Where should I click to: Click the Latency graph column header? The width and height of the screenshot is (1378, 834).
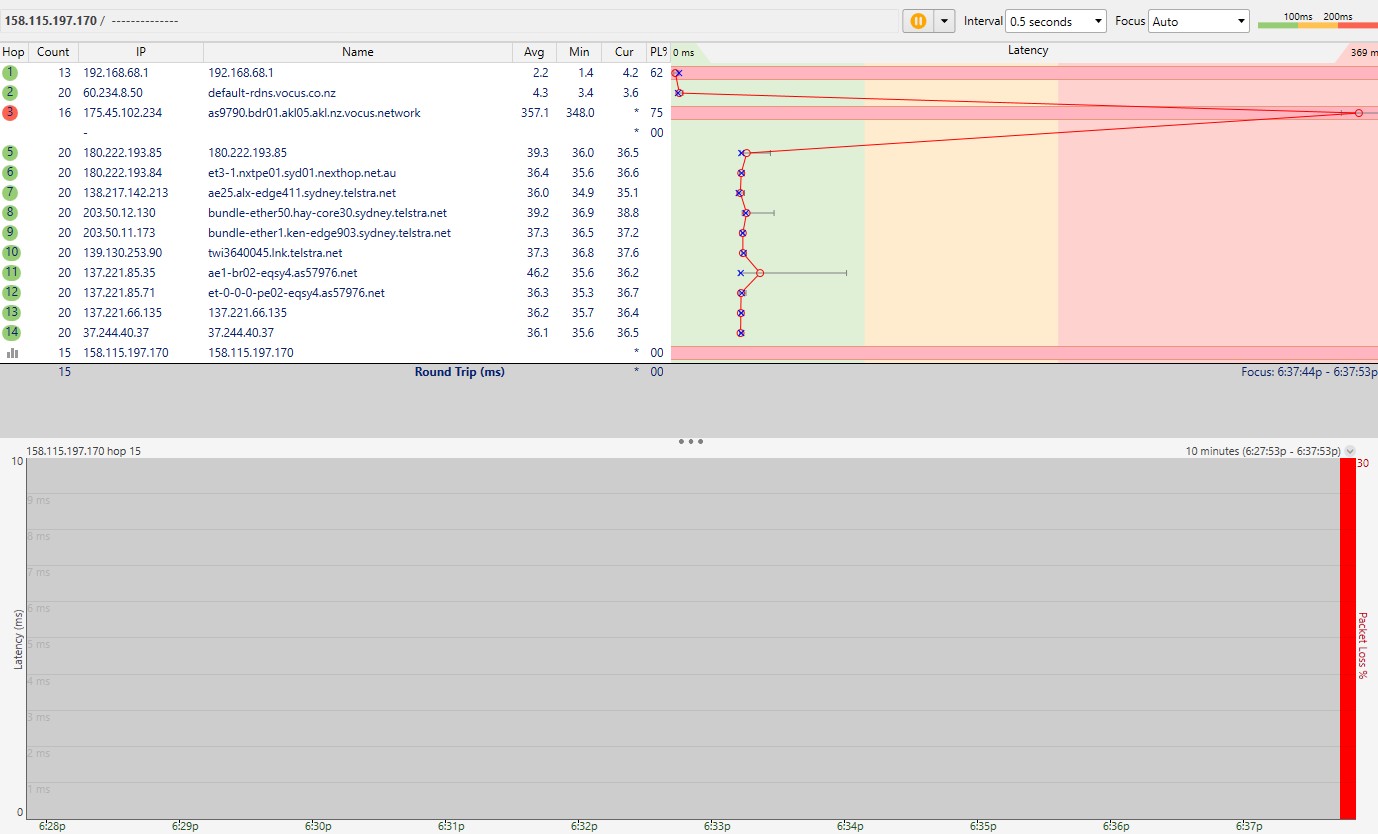1027,51
